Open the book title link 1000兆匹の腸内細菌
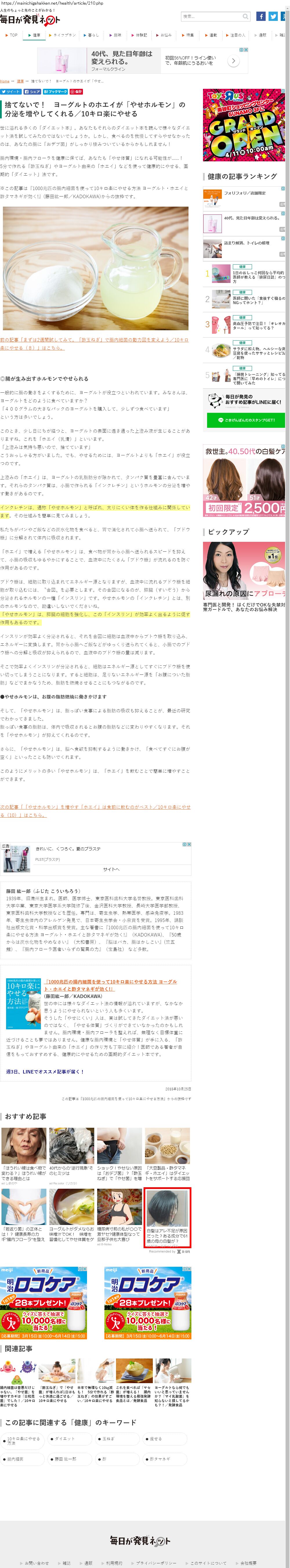Image resolution: width=290 pixels, height=1568 pixels. coord(111,986)
